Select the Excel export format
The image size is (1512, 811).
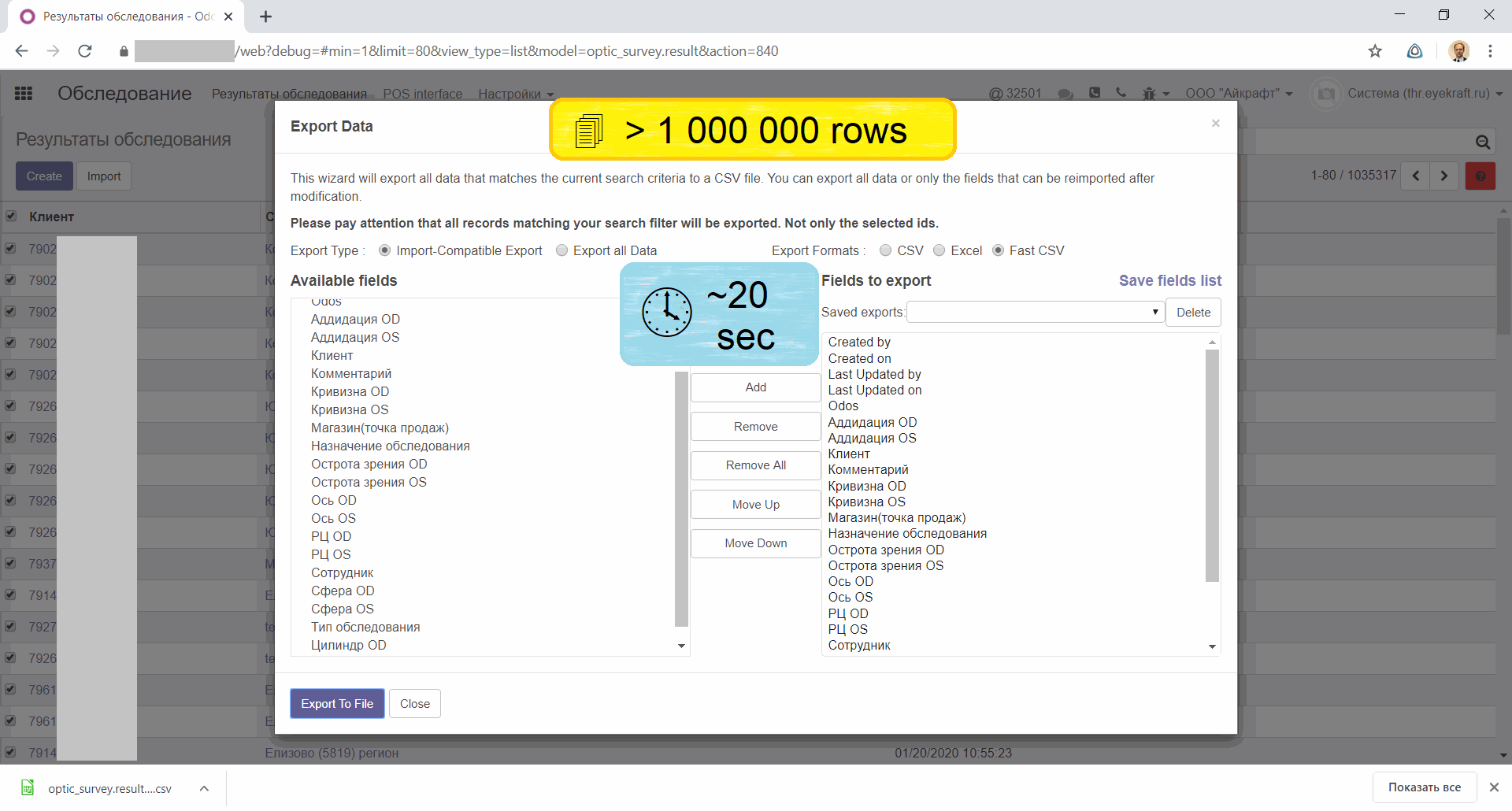pos(939,250)
